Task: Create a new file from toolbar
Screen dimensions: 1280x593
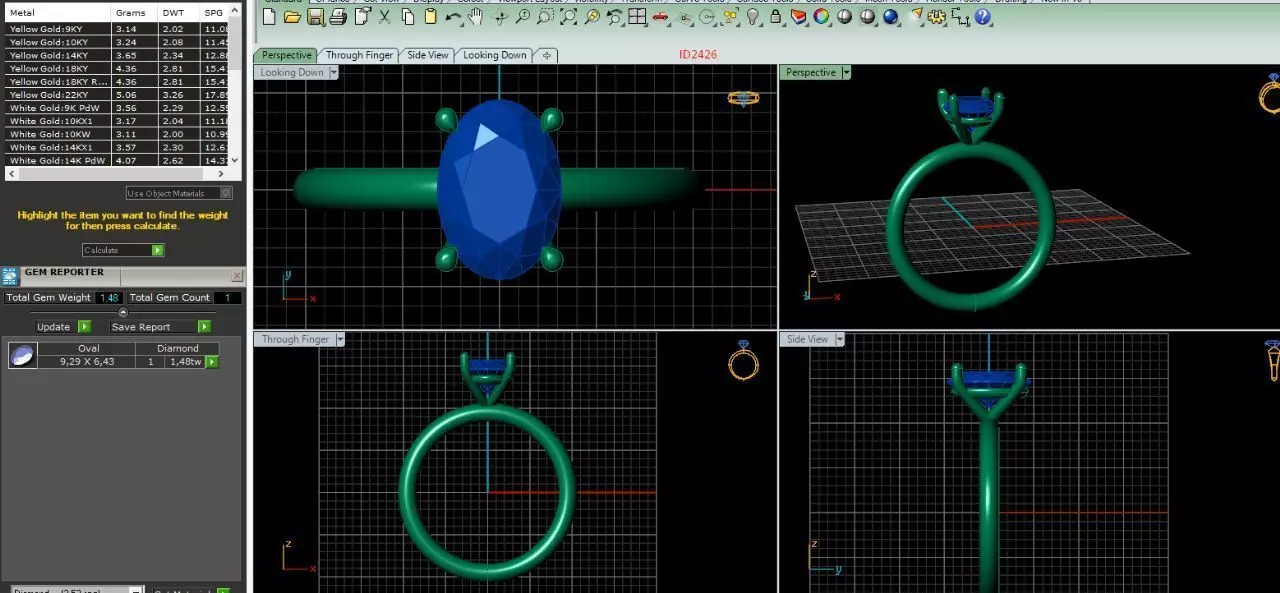Action: point(269,17)
